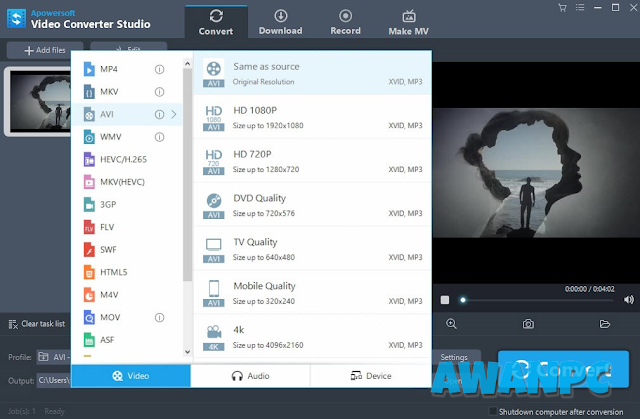Stop playback with the stop button
Screen dimensions: 640x419
click(445, 300)
